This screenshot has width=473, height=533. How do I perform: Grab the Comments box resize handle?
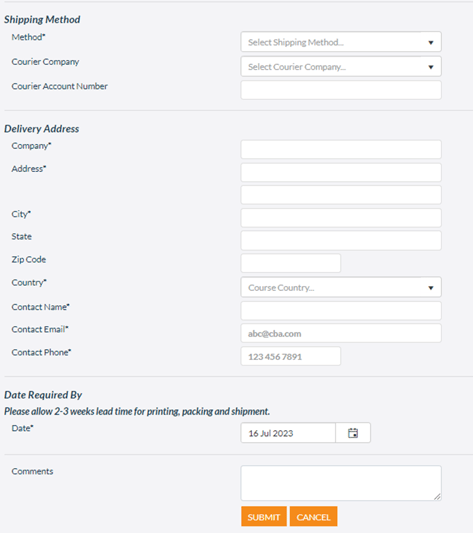[438, 497]
